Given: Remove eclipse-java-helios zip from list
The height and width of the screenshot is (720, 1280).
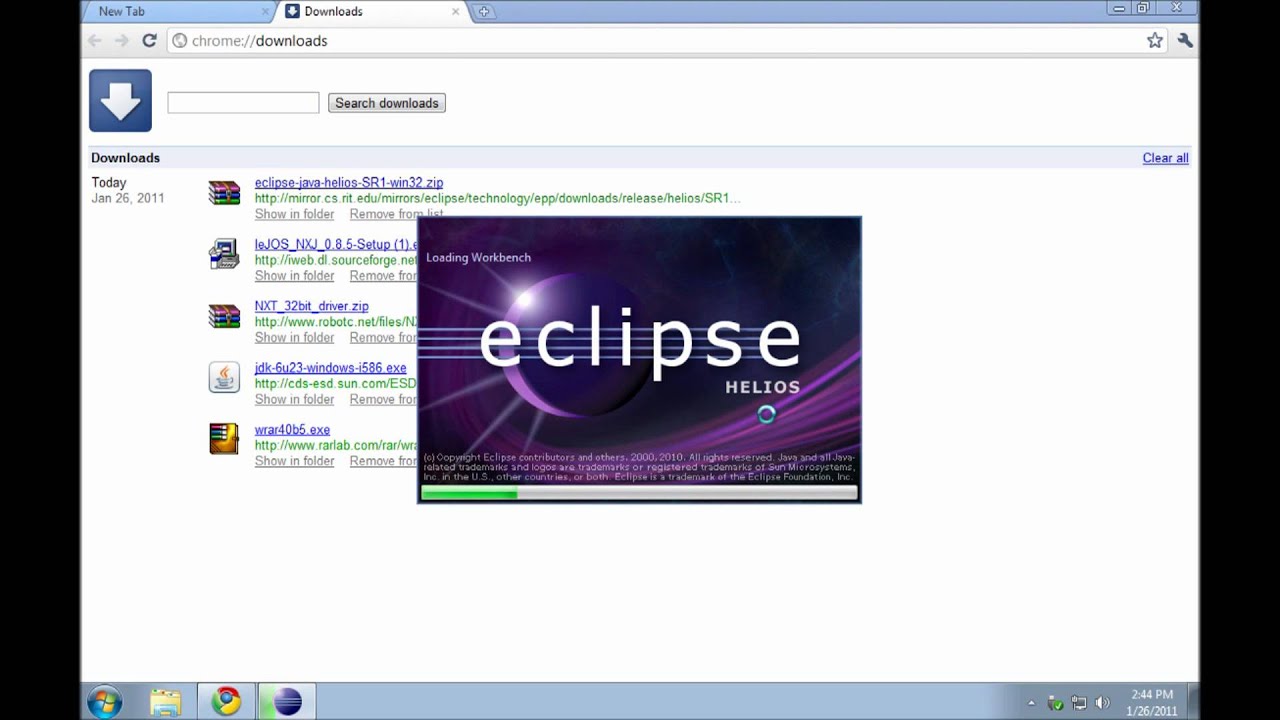Looking at the screenshot, I should coord(396,214).
